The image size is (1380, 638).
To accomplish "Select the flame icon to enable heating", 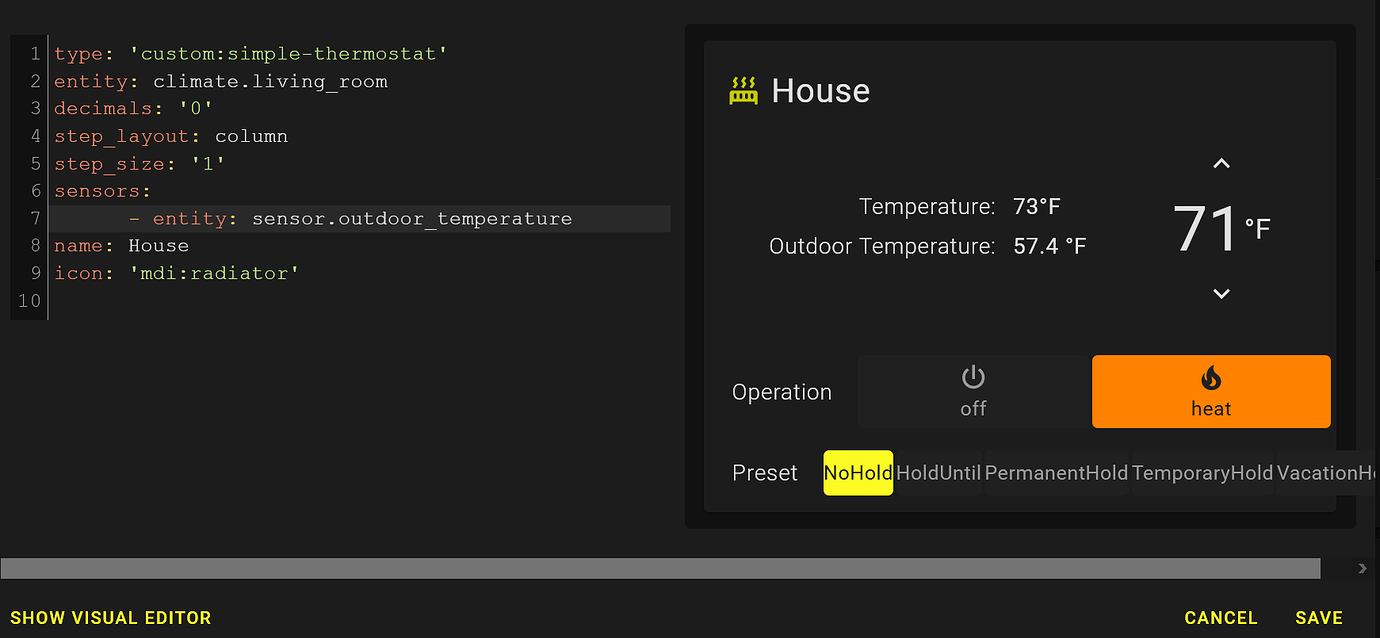I will click(x=1211, y=378).
